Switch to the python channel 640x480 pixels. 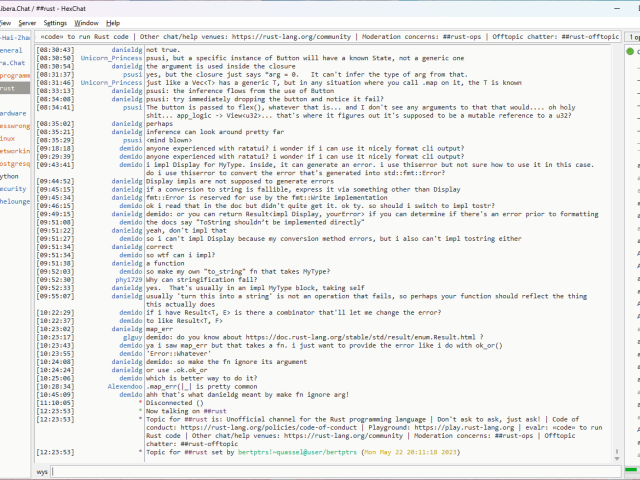click(10, 175)
